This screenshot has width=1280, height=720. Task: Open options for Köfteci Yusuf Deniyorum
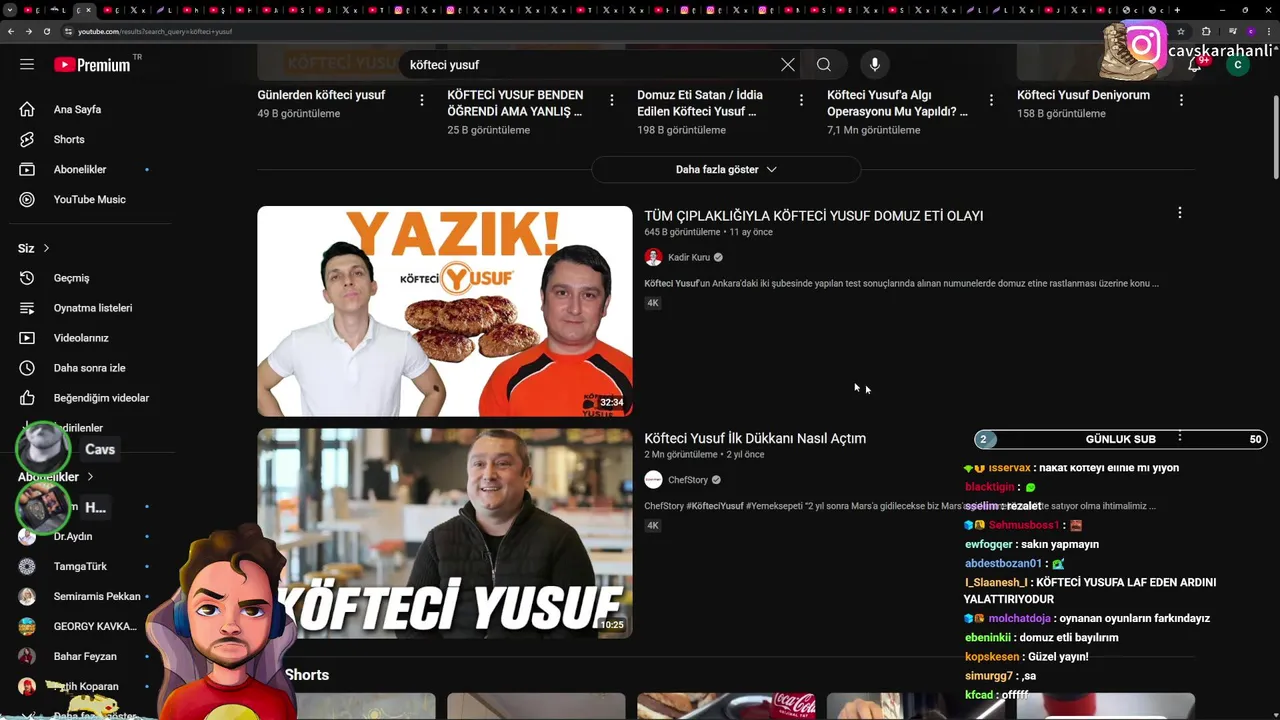[x=1181, y=100]
